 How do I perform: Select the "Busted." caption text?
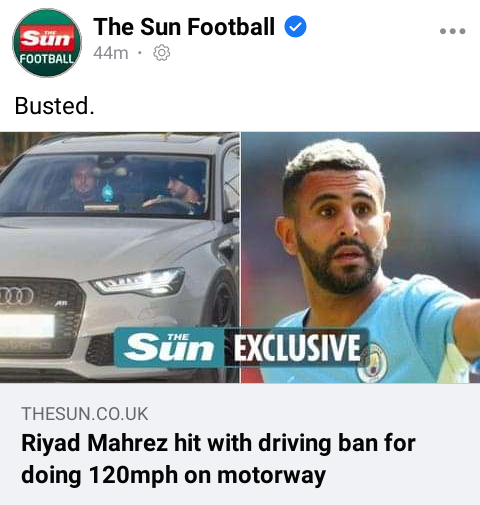[x=54, y=106]
